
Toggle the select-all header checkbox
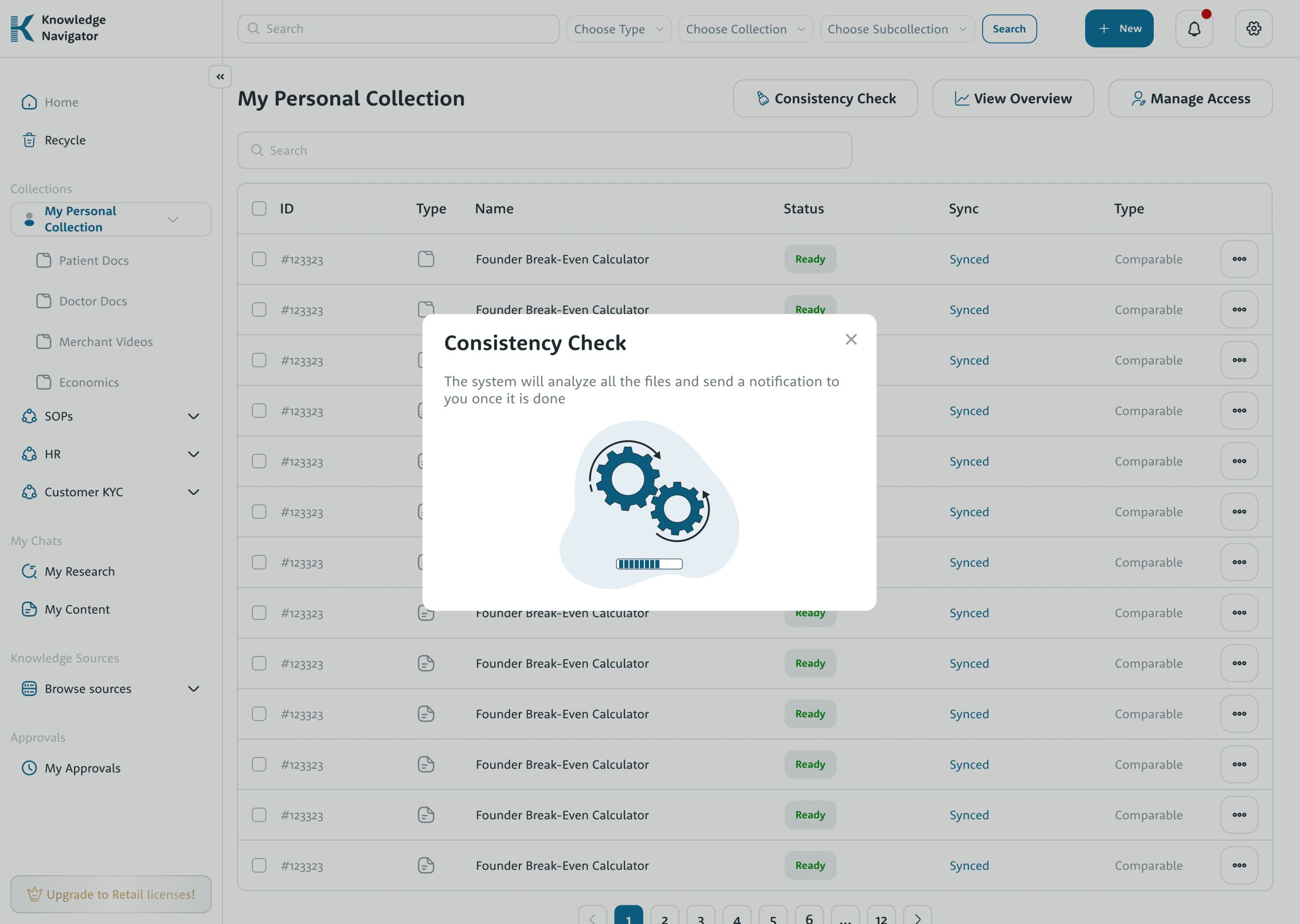(259, 209)
